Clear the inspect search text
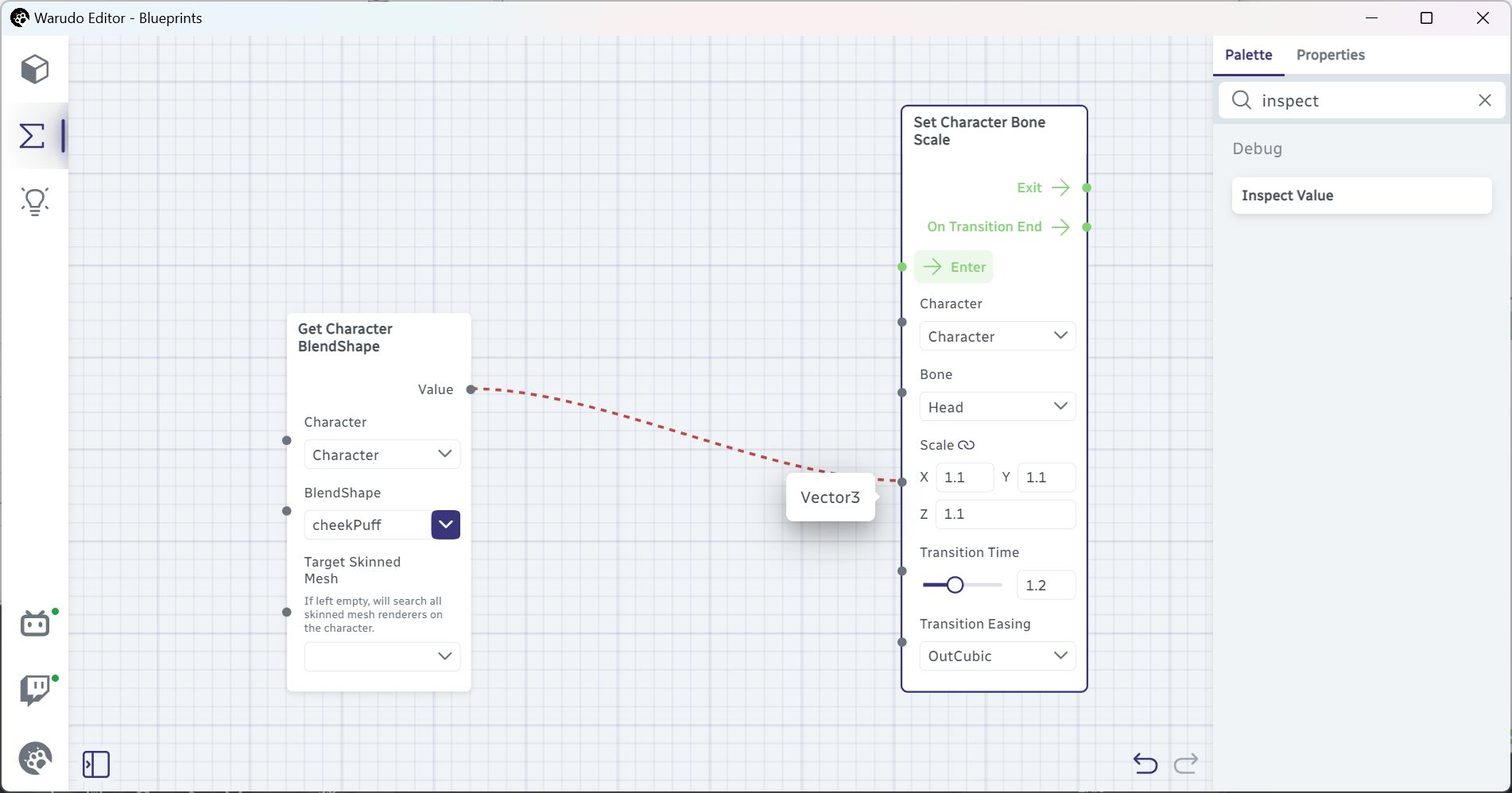The height and width of the screenshot is (793, 1512). tap(1485, 100)
